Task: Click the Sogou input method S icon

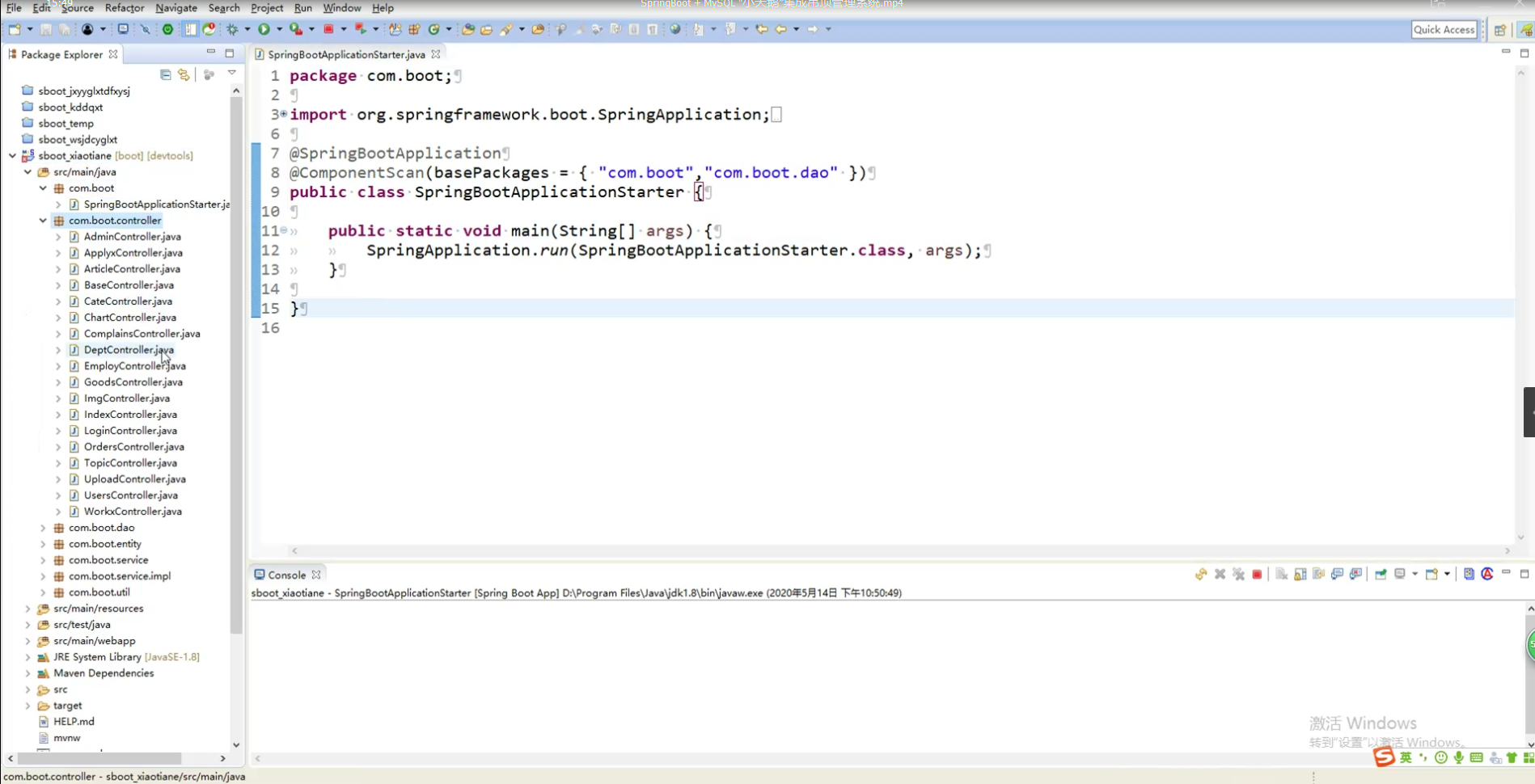Action: (x=1384, y=757)
